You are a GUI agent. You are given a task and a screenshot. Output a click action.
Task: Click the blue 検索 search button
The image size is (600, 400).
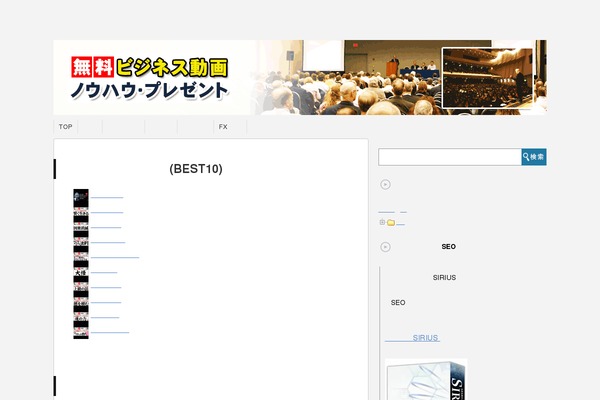click(534, 157)
